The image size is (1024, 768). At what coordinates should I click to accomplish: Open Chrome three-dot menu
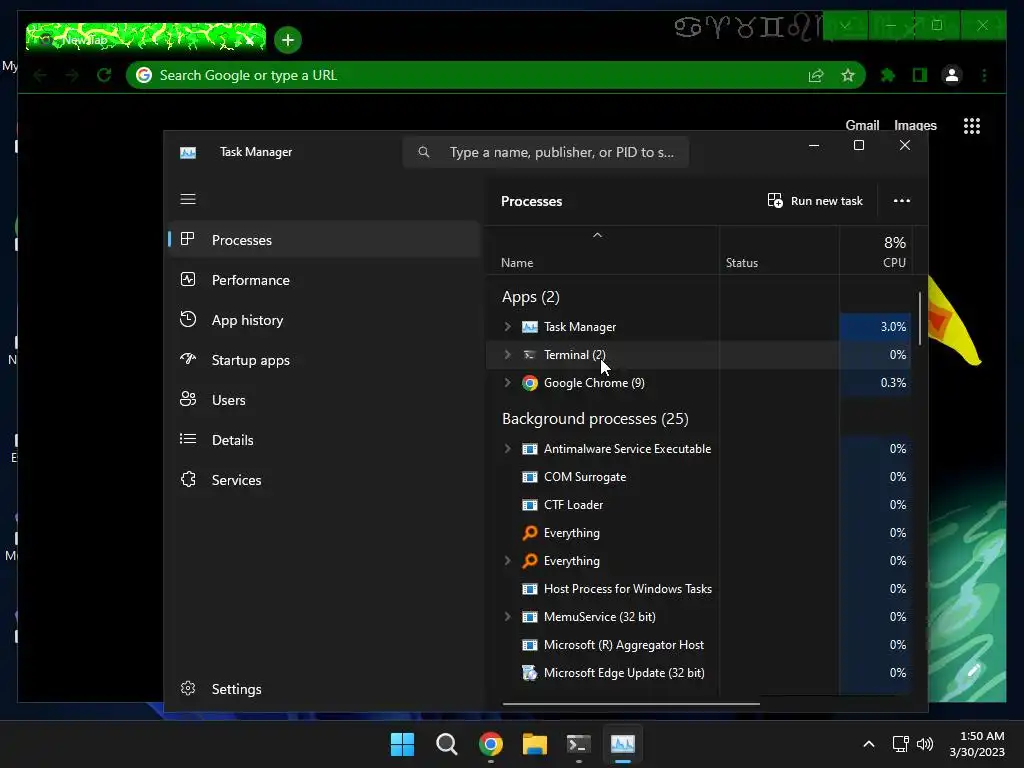click(x=984, y=76)
